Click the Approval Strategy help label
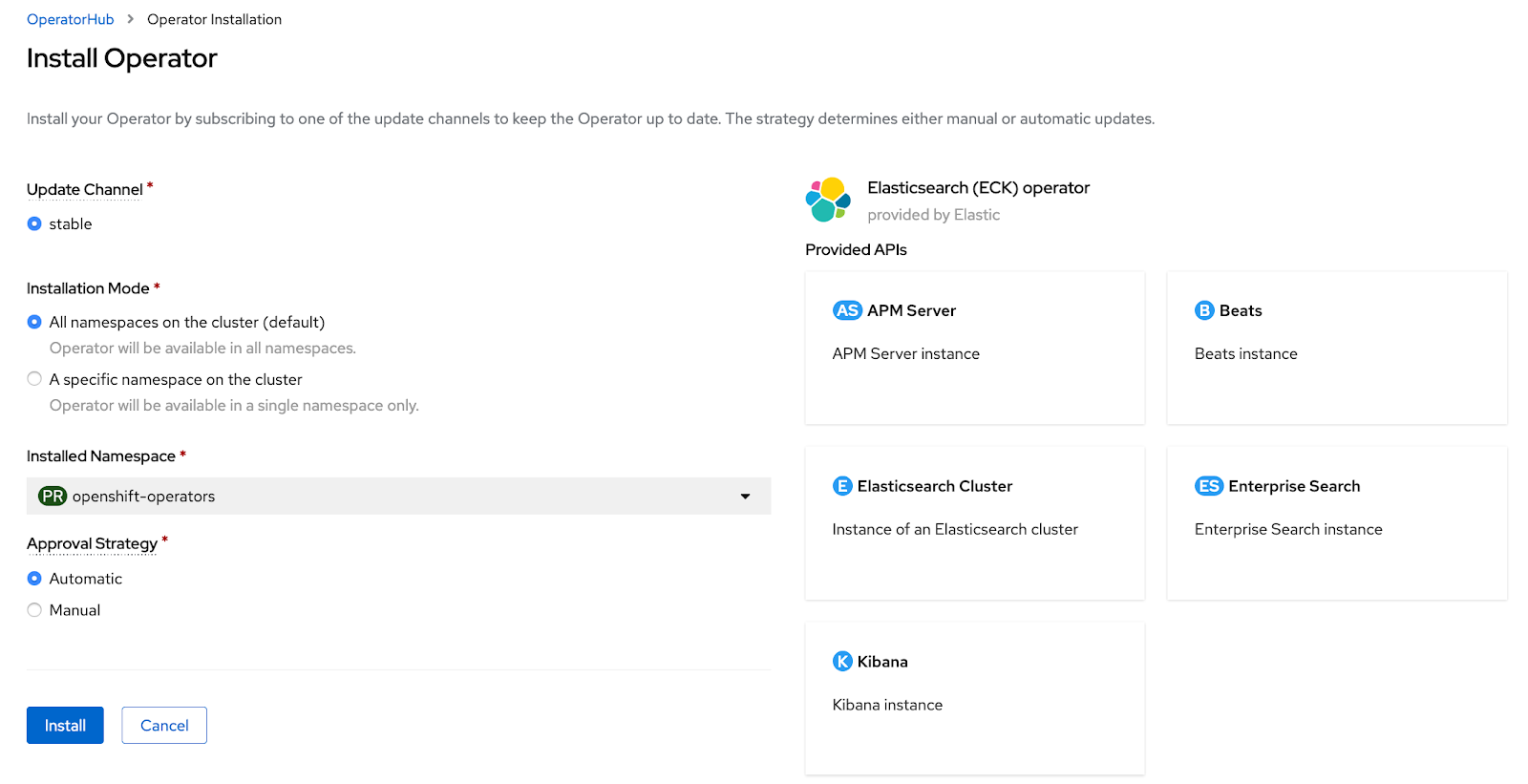Image resolution: width=1528 pixels, height=784 pixels. click(x=92, y=543)
